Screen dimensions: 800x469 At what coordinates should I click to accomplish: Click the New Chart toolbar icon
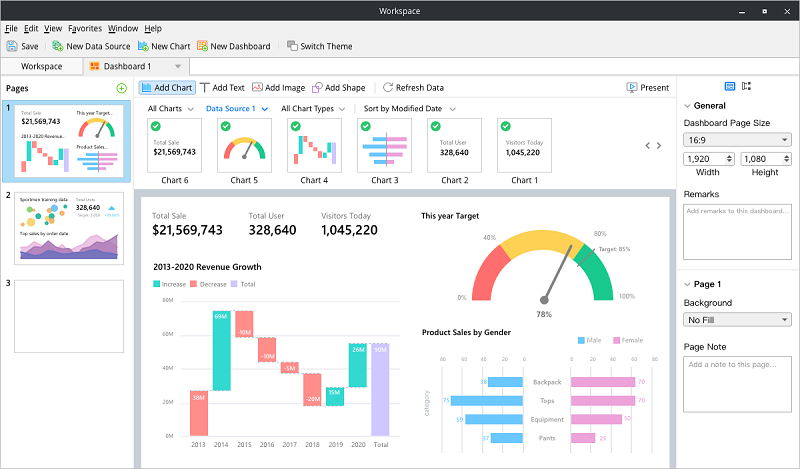(x=144, y=46)
